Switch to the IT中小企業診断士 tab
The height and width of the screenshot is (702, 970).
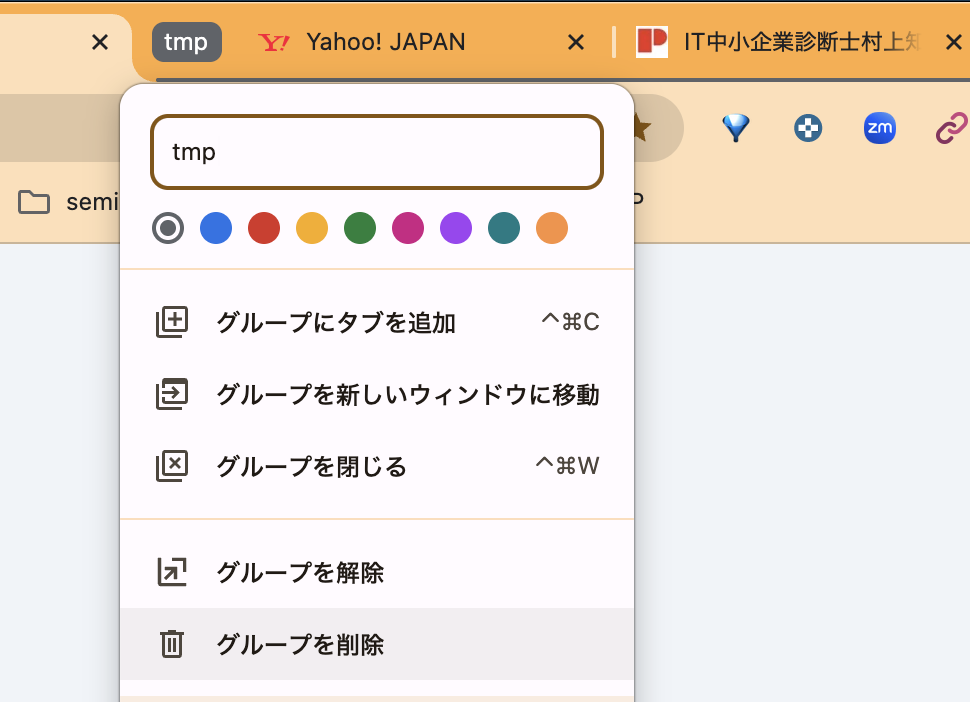[790, 42]
